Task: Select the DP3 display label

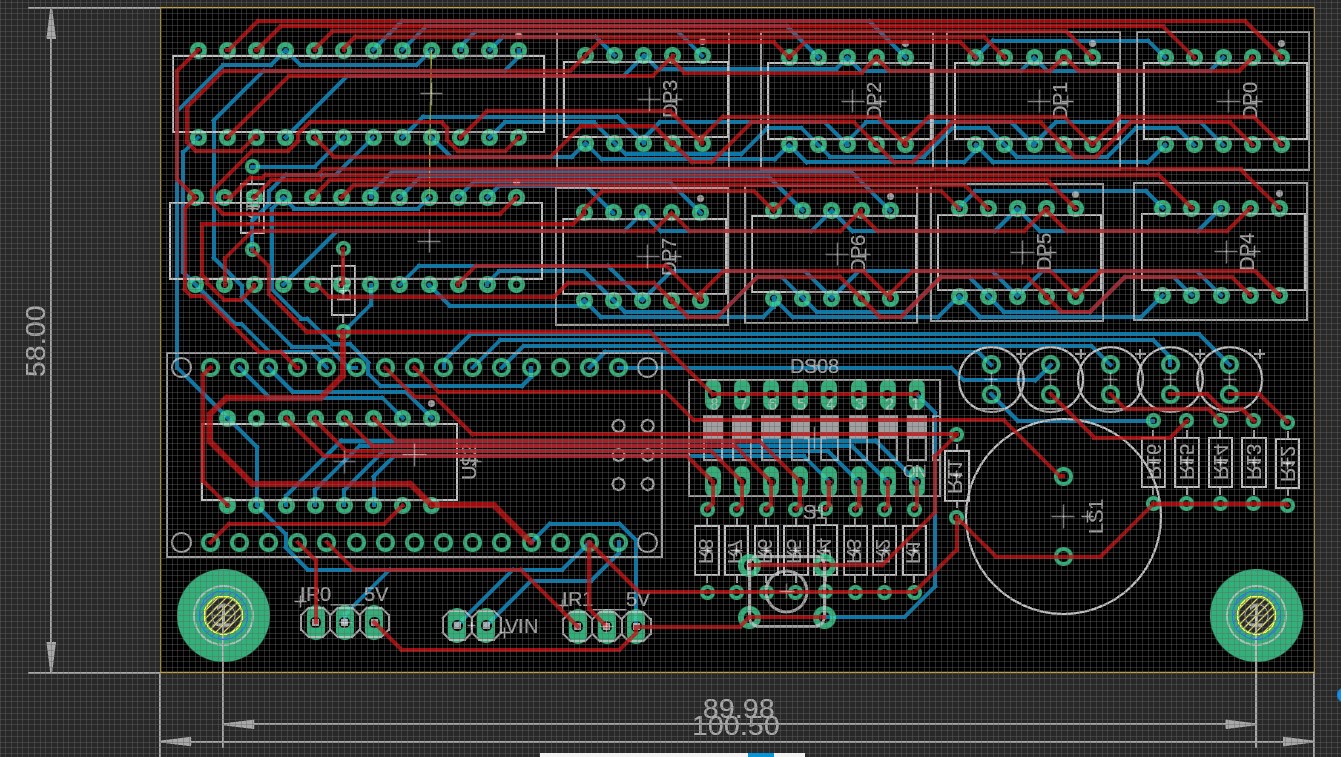Action: pos(671,98)
